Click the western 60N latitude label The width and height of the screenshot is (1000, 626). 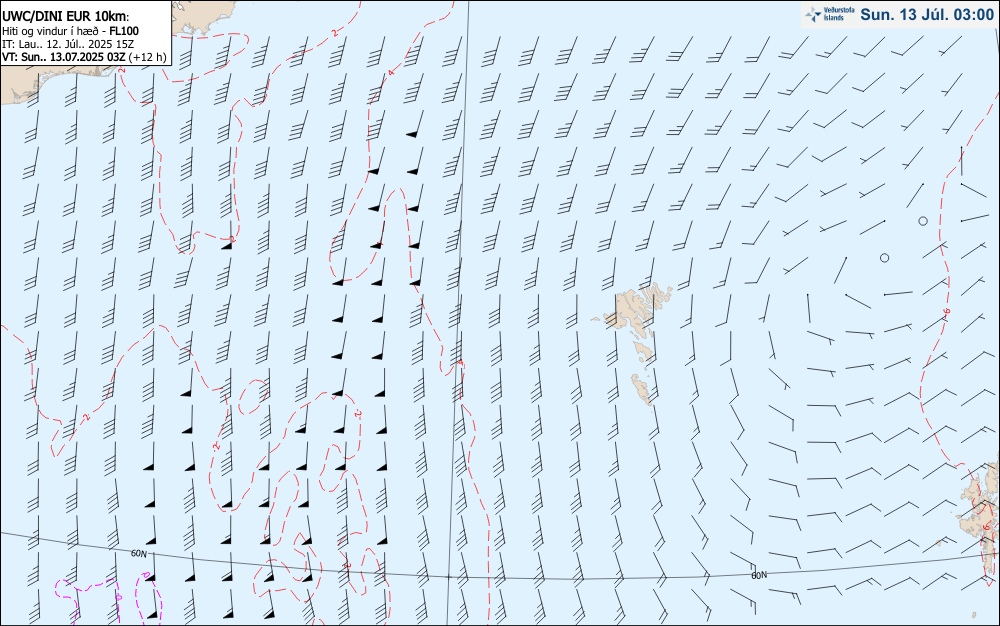click(138, 554)
